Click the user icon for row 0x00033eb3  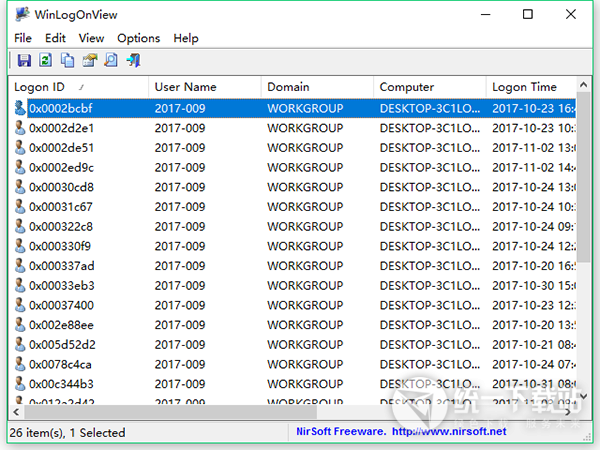(20, 285)
